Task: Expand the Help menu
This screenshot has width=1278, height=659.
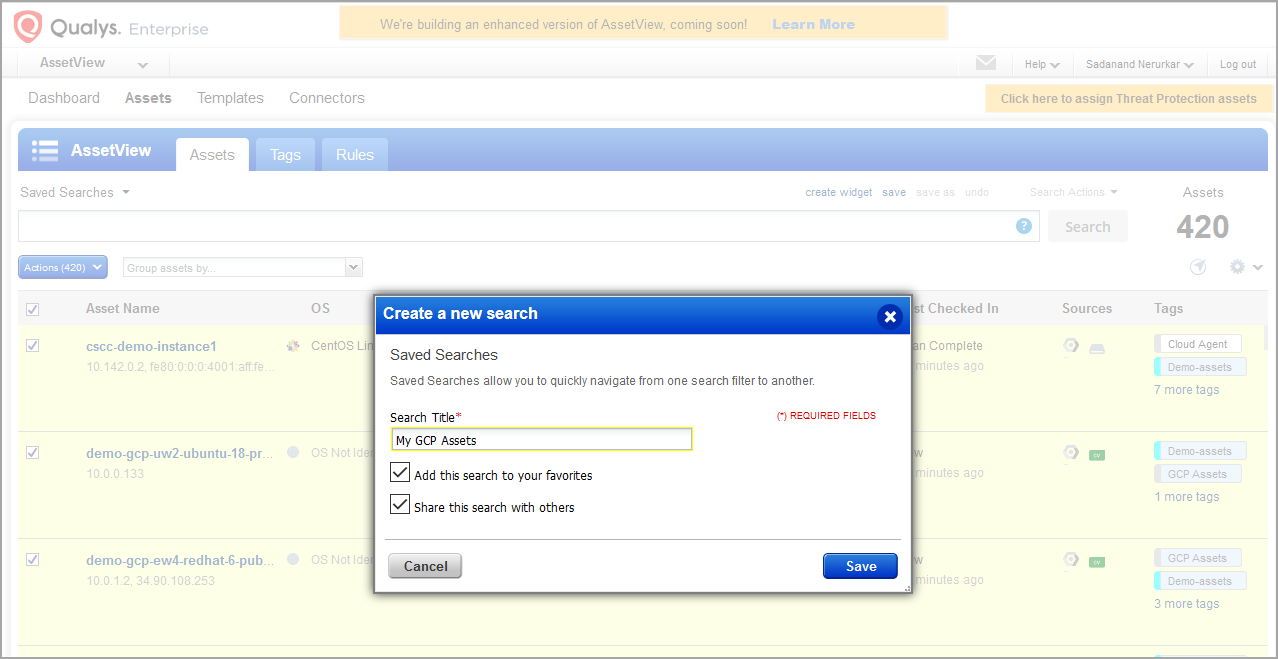Action: pos(1042,64)
